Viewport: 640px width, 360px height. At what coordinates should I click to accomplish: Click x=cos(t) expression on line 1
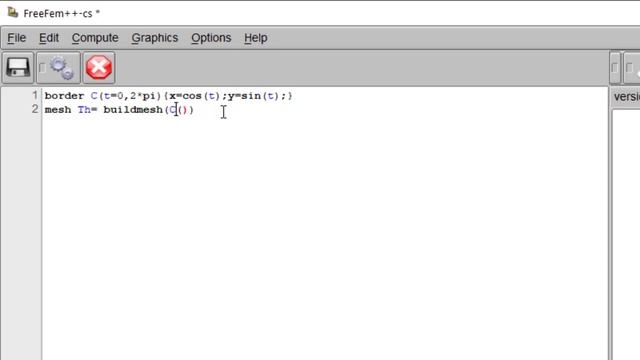tap(195, 96)
